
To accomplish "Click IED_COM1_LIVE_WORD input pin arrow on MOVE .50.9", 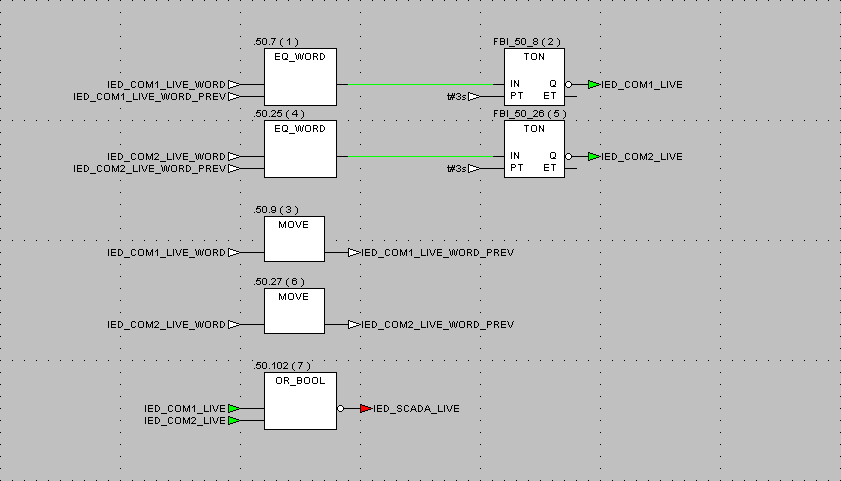I will coord(234,253).
